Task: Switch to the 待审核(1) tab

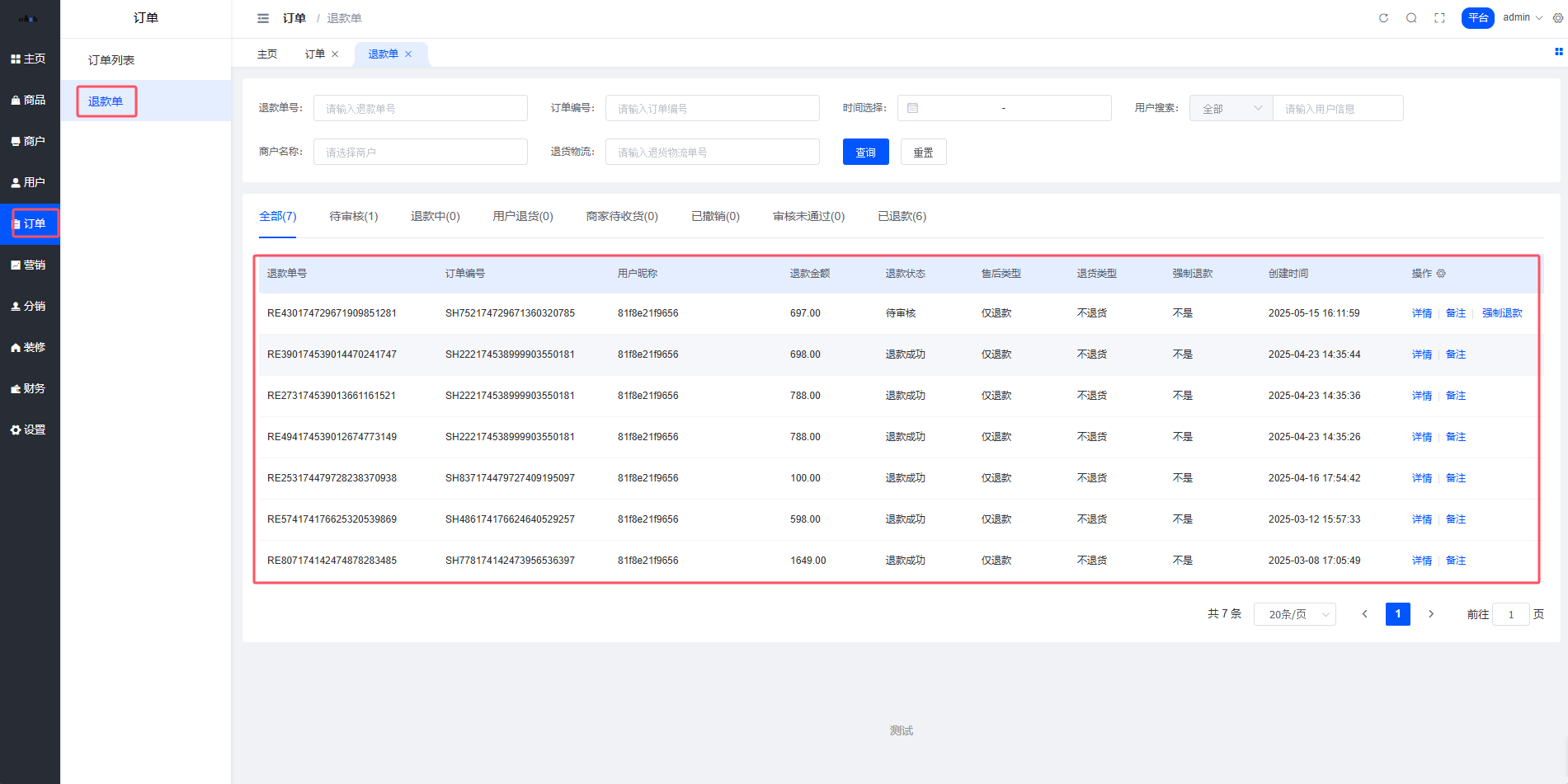Action: (353, 216)
